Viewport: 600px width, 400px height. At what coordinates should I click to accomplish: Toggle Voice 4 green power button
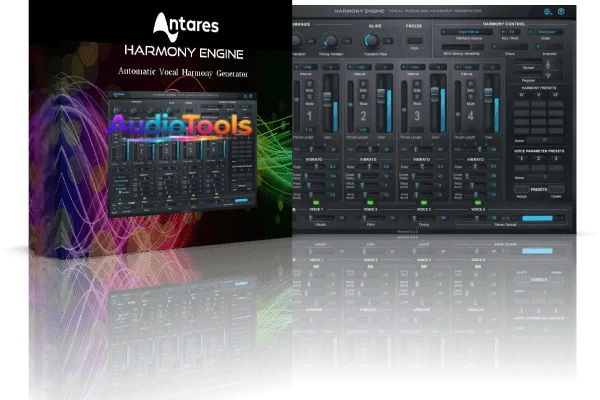click(478, 202)
